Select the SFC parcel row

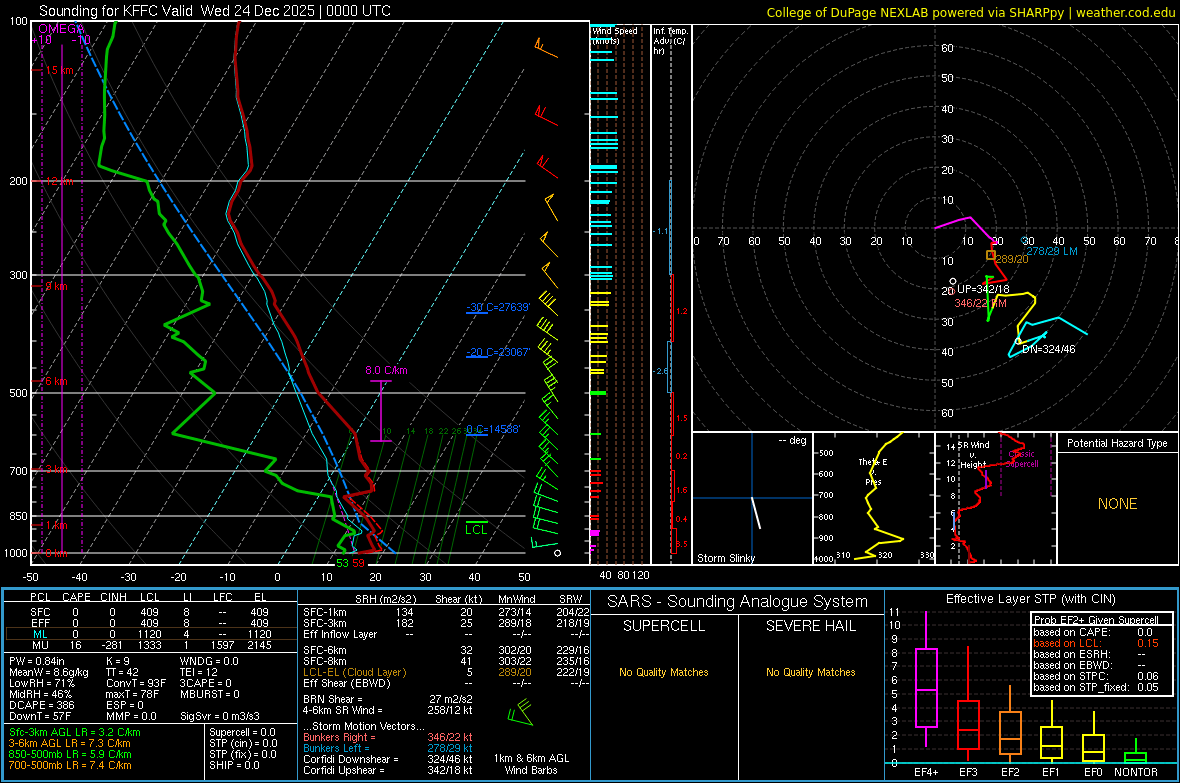coord(150,612)
